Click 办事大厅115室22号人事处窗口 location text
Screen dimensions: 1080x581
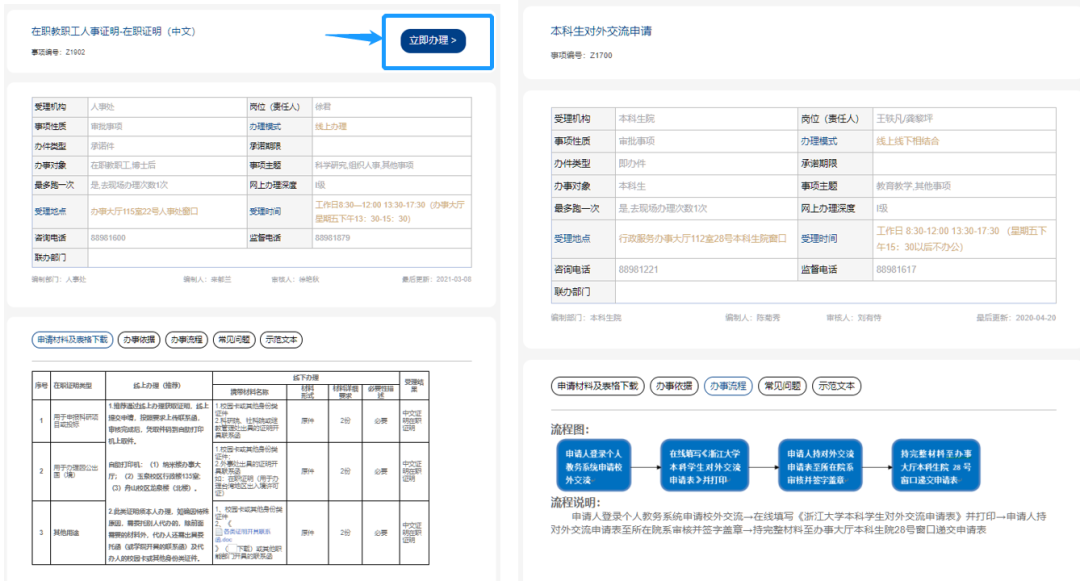click(144, 212)
